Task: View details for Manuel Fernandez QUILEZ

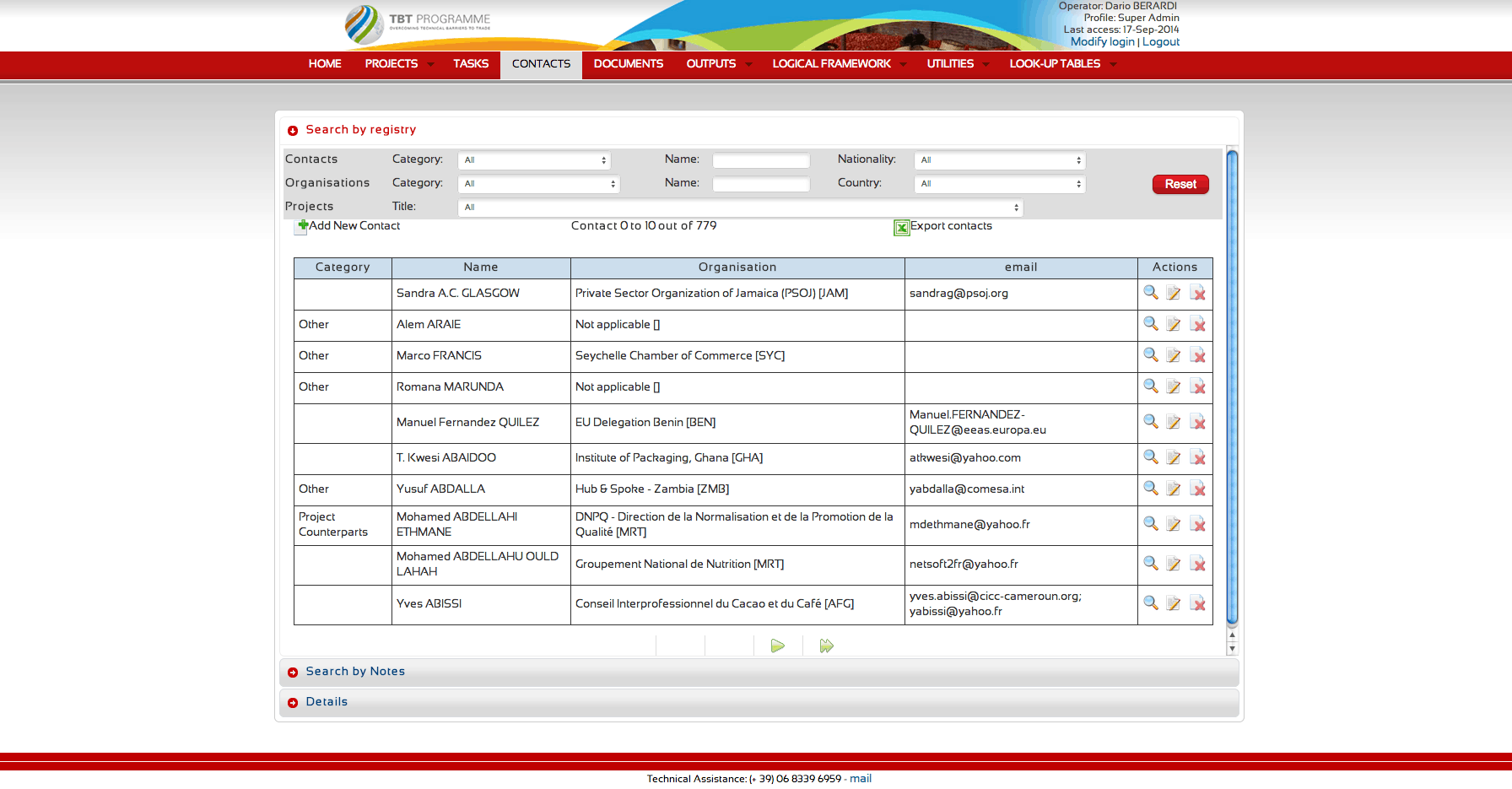Action: point(1151,422)
